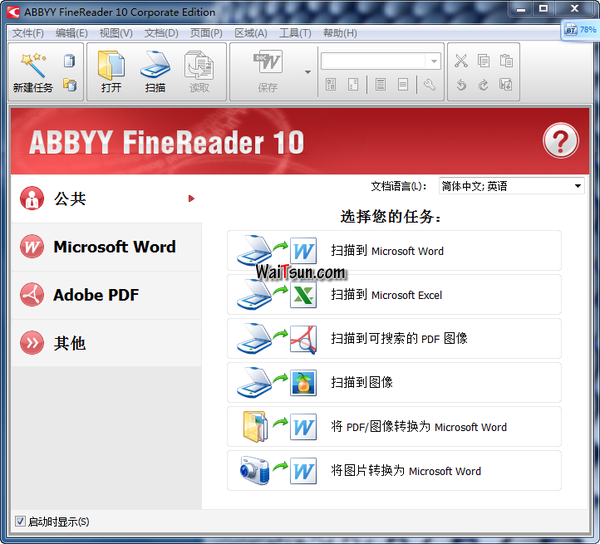Expand the 保存 save button dropdown arrow

coord(308,72)
